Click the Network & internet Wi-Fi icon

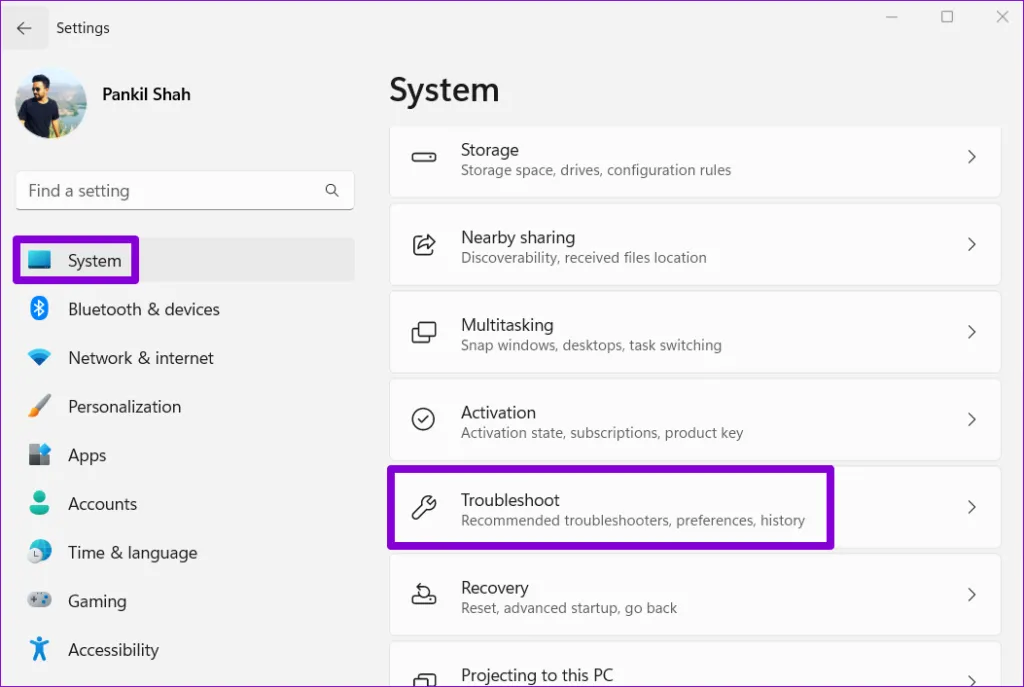(x=39, y=358)
